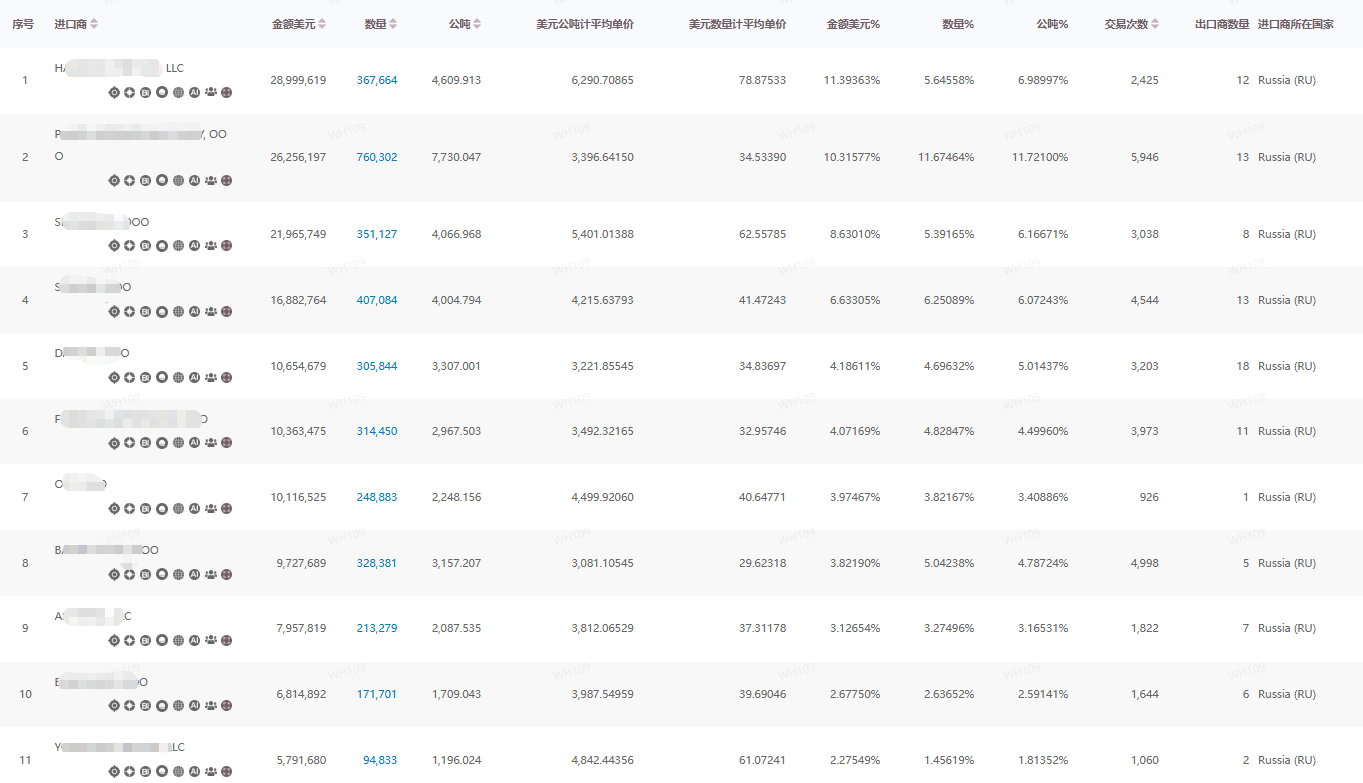Click quantity link 248,883 in row 7
1363x783 pixels.
pos(376,497)
